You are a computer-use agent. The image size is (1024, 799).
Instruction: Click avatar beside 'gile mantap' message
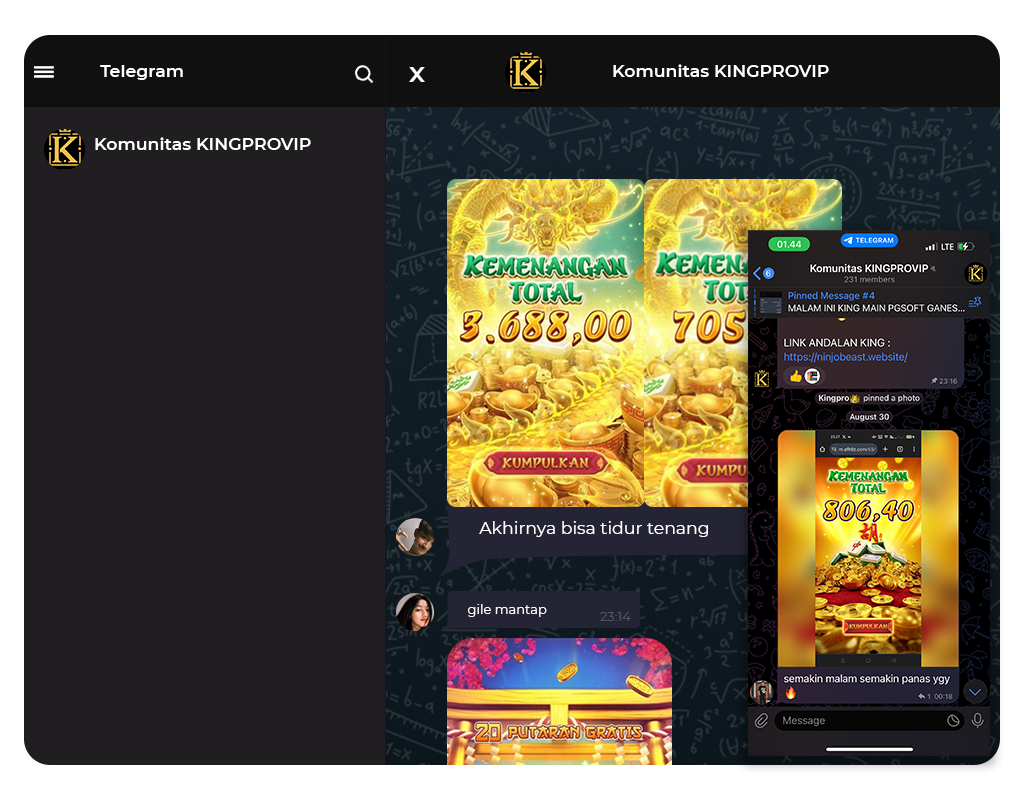click(415, 612)
